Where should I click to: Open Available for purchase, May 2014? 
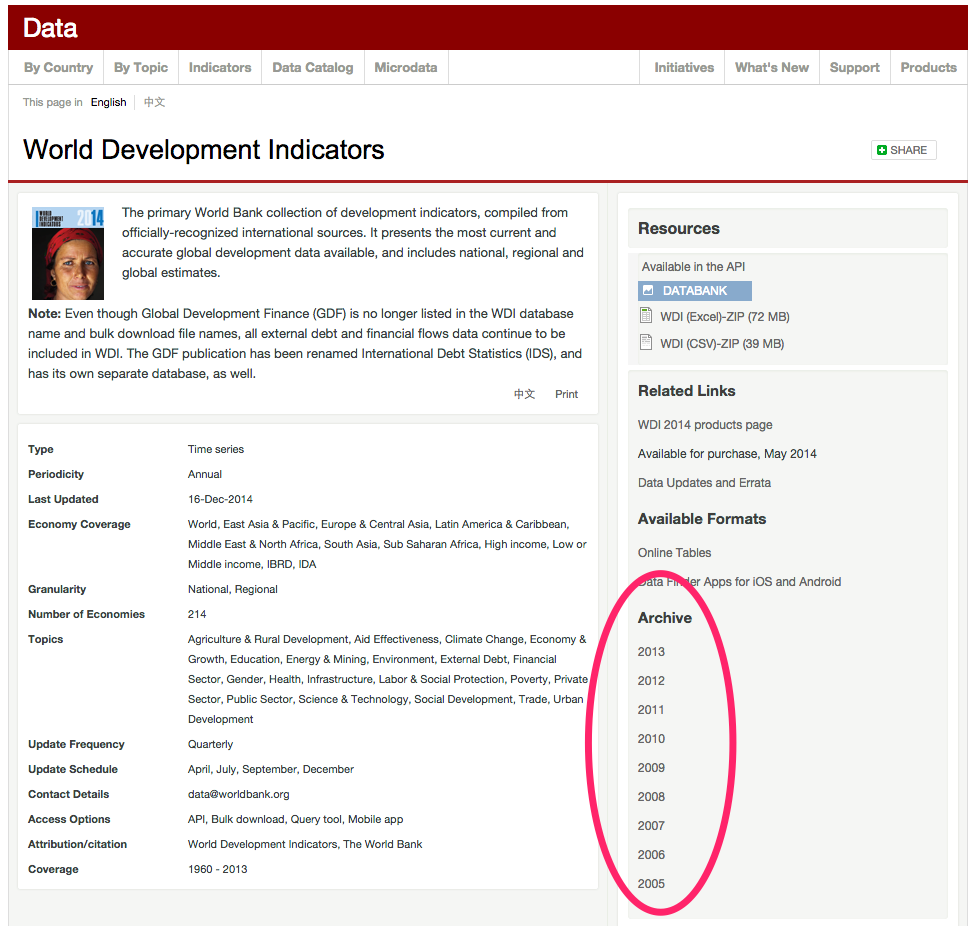pos(727,454)
